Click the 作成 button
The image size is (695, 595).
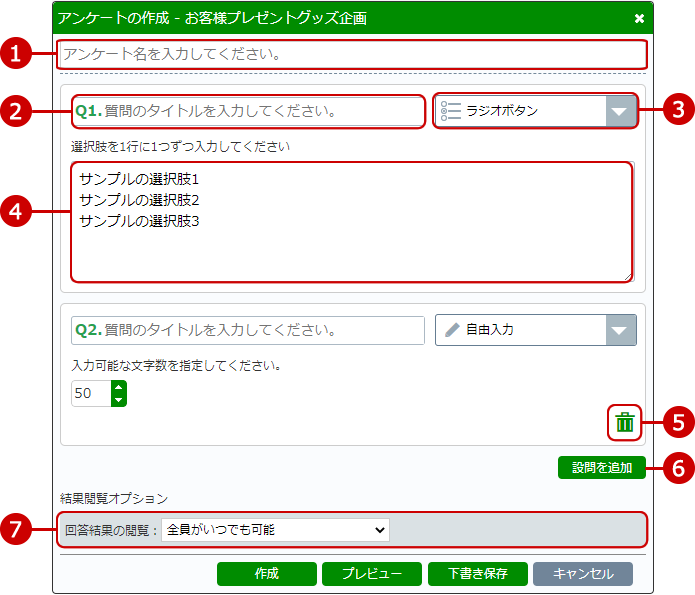tap(267, 574)
